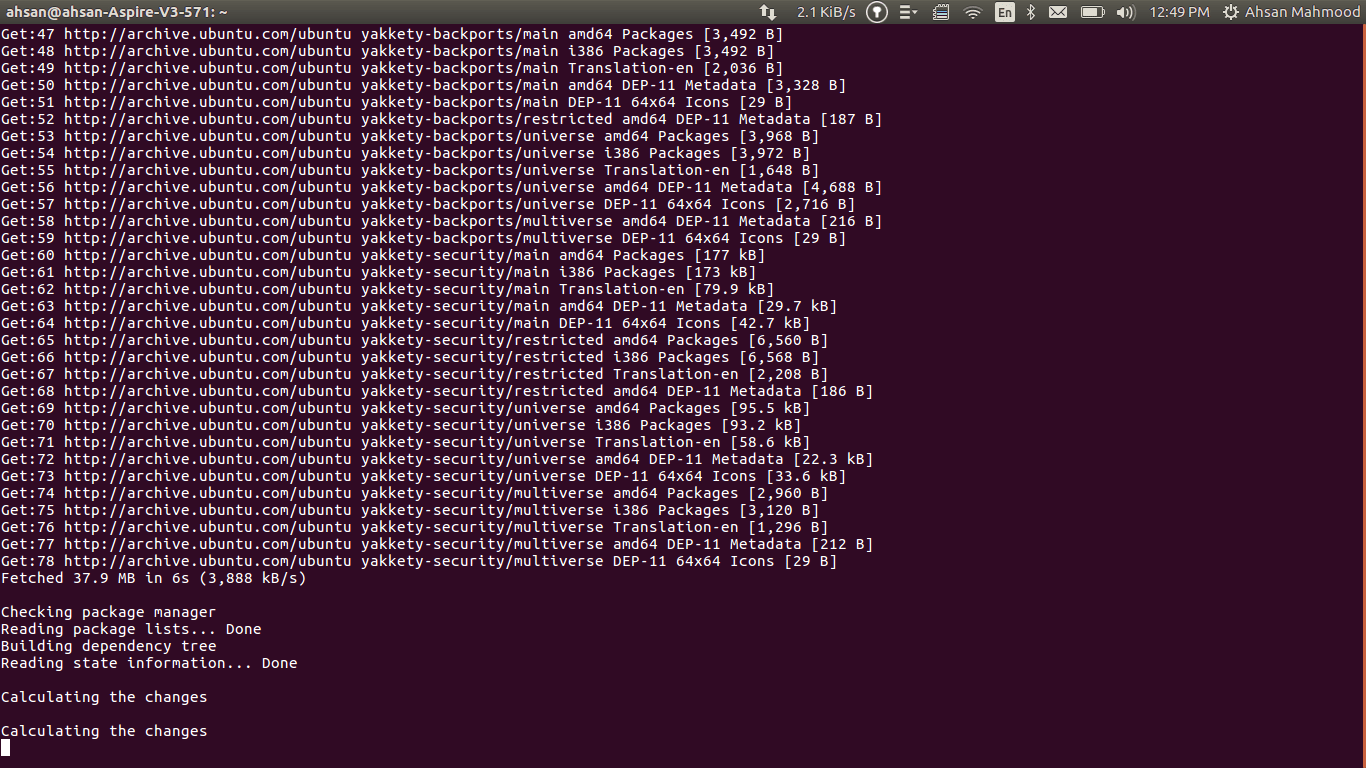Click the system monitor chip icon in panel
This screenshot has width=1366, height=768.
click(x=941, y=12)
